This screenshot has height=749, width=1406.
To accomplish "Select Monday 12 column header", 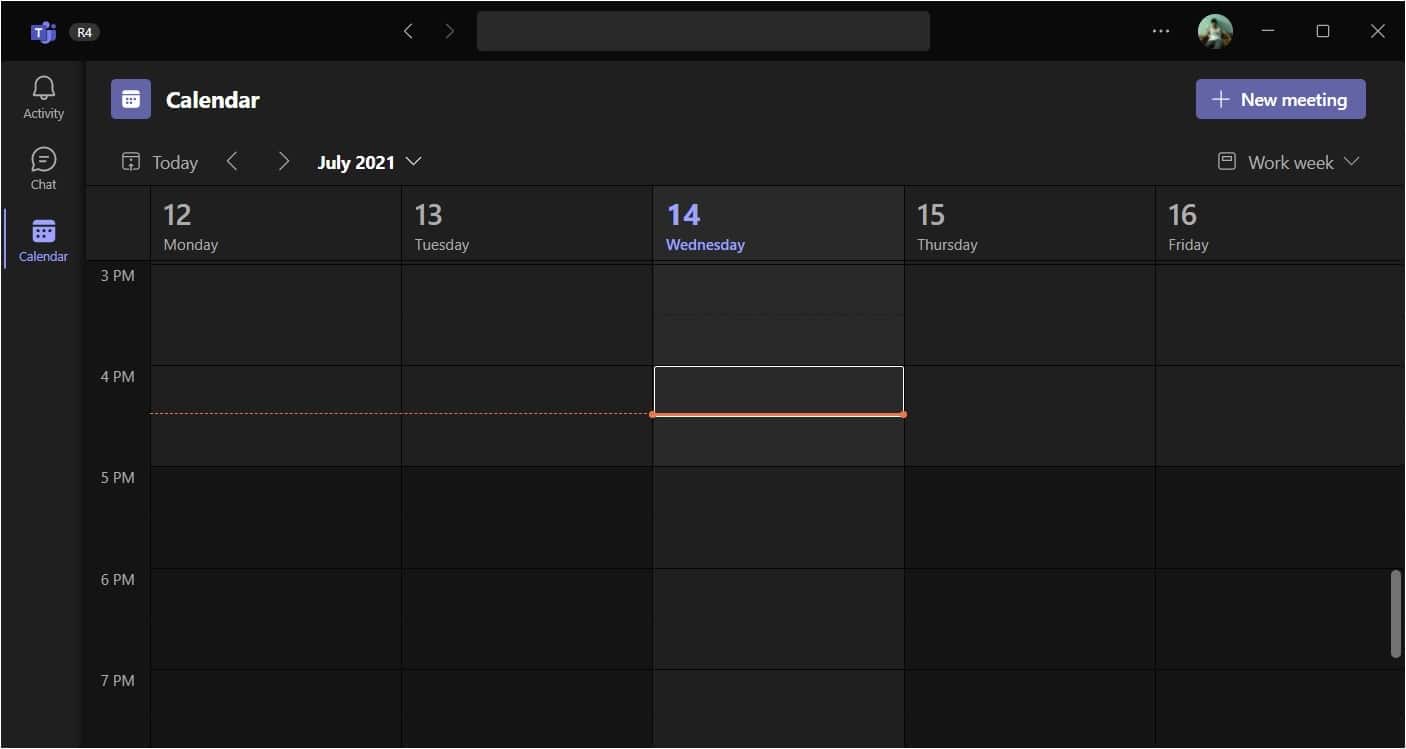I will click(x=276, y=224).
